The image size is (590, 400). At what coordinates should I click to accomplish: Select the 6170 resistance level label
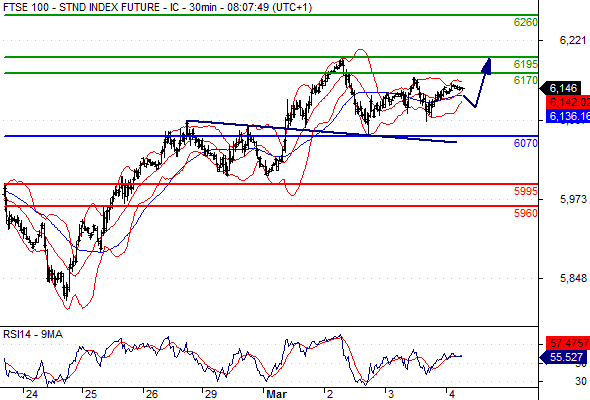click(525, 80)
